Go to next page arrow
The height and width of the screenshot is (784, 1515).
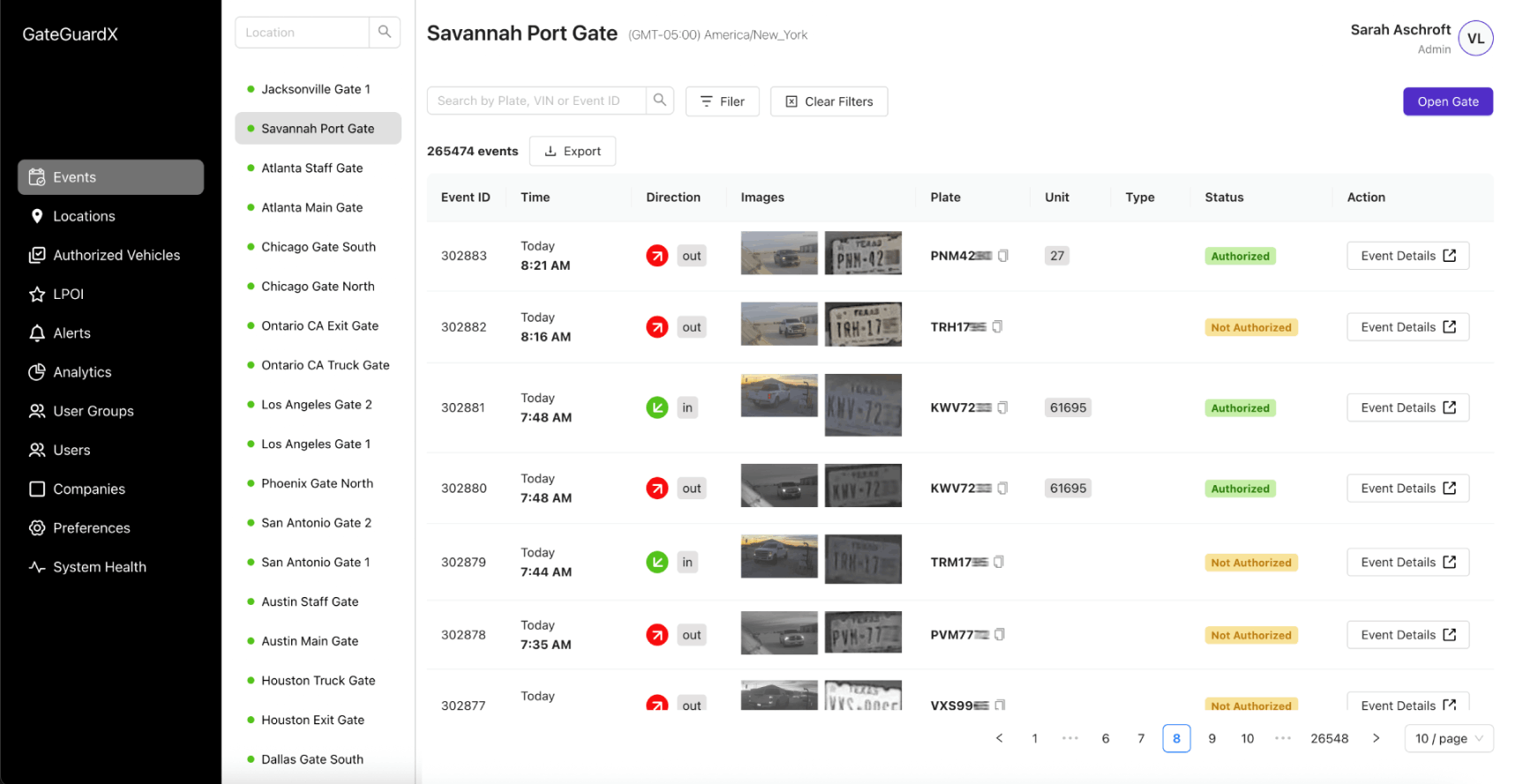(x=1376, y=738)
